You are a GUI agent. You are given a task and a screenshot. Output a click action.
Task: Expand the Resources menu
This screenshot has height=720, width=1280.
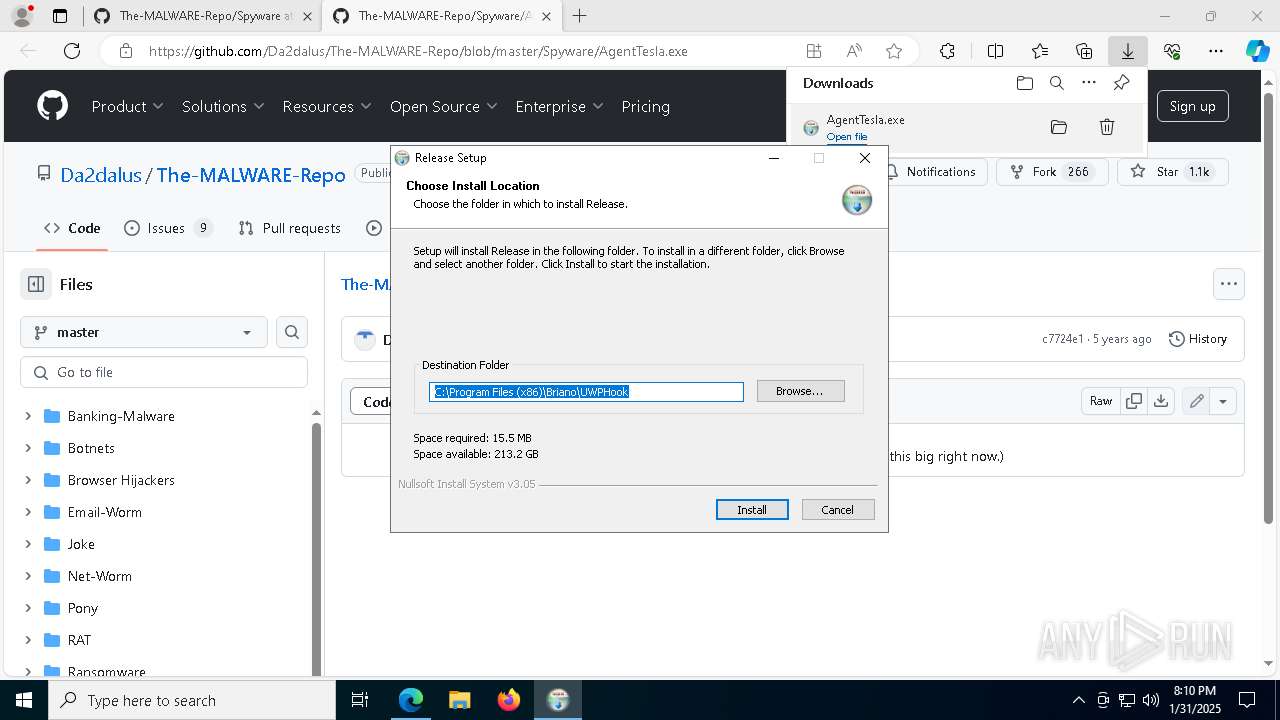327,106
